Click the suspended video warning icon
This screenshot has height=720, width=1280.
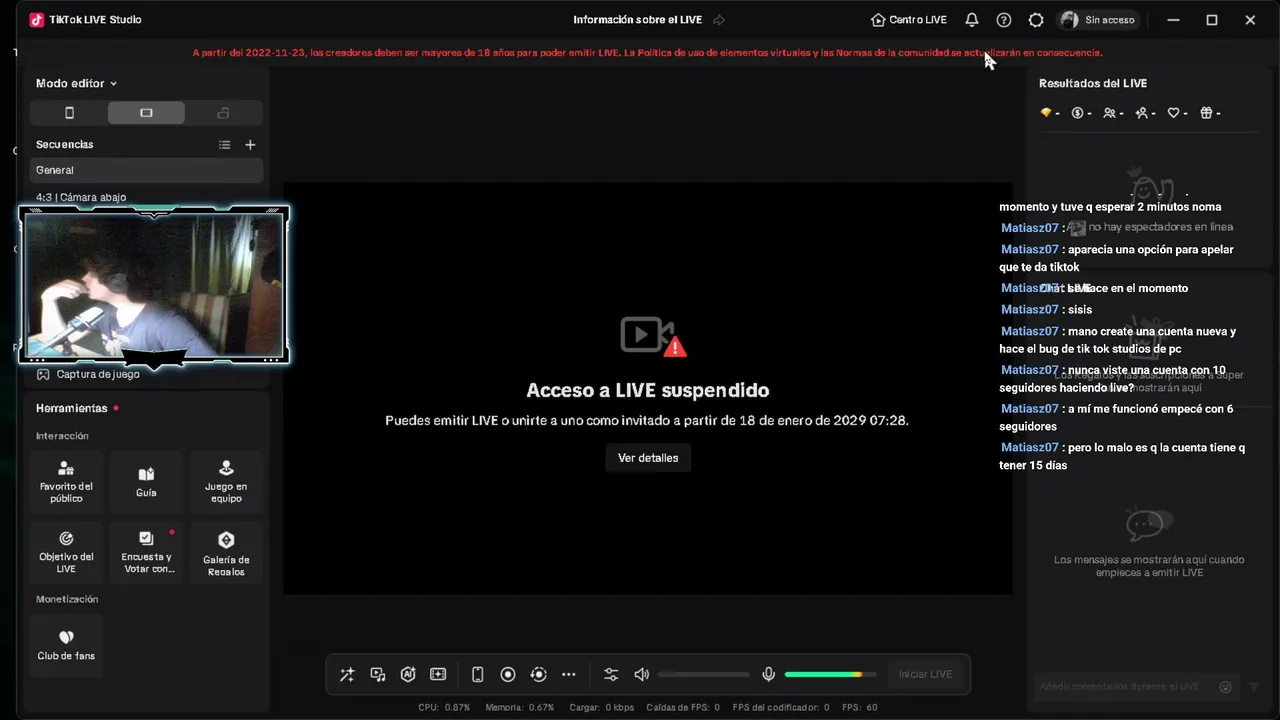(653, 337)
